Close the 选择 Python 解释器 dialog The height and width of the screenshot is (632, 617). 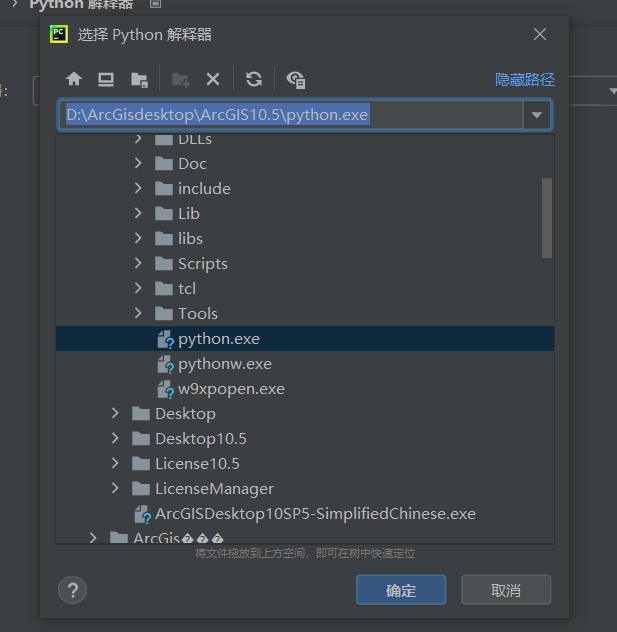click(x=540, y=34)
